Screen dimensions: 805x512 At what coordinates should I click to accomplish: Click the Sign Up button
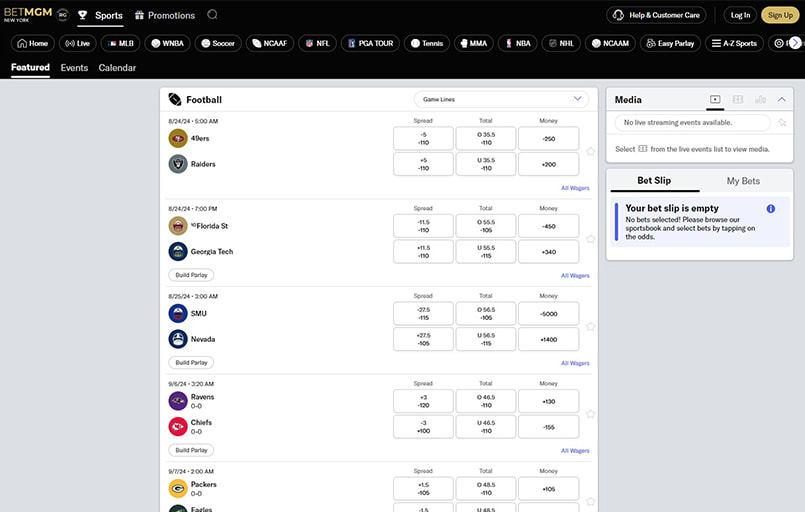(x=780, y=15)
